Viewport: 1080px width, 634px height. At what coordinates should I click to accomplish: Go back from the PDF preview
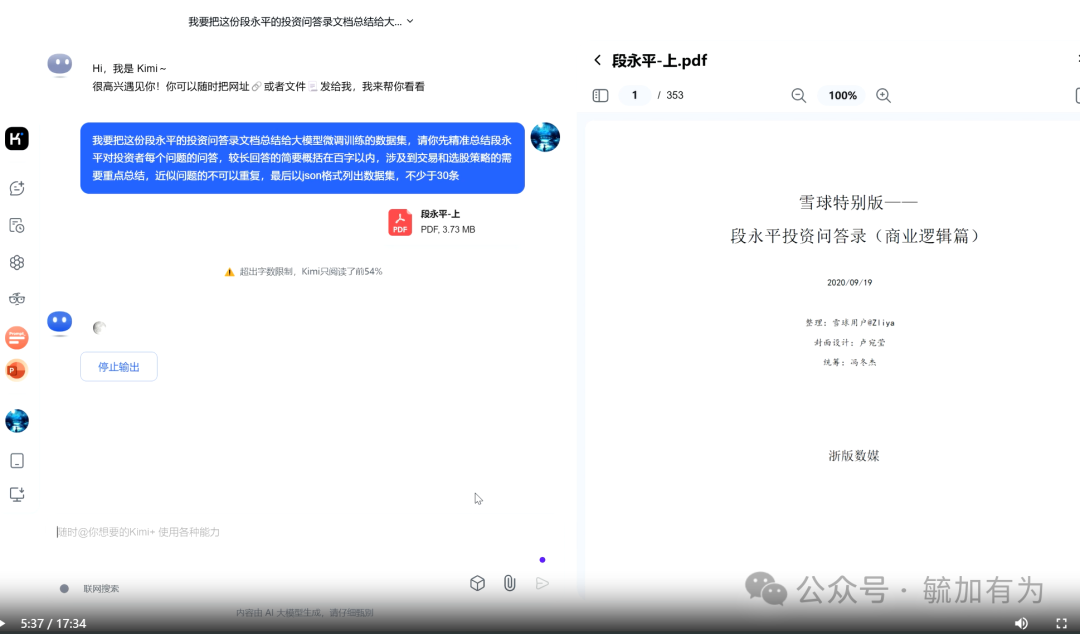point(597,61)
